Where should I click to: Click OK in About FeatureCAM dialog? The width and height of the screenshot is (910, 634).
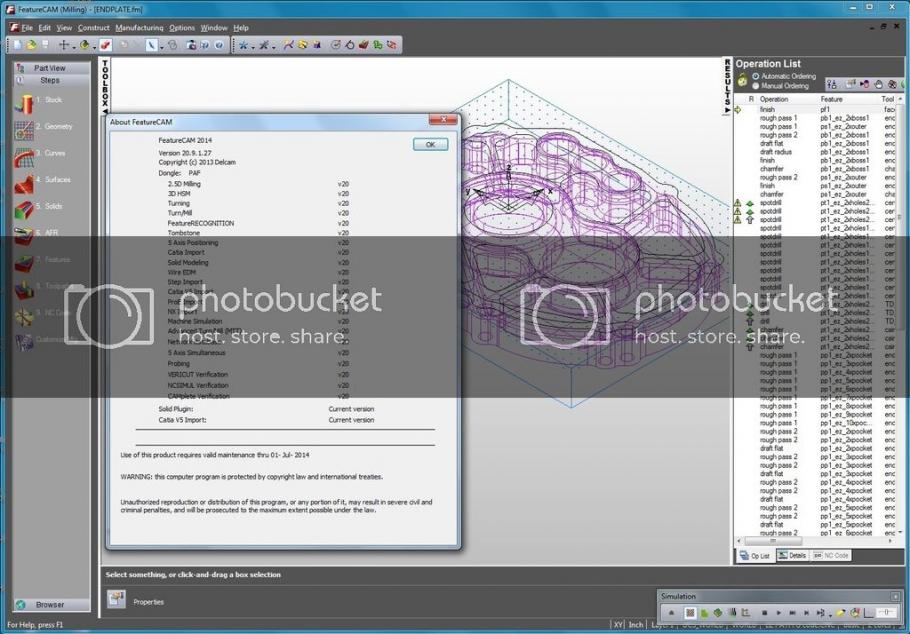click(430, 145)
